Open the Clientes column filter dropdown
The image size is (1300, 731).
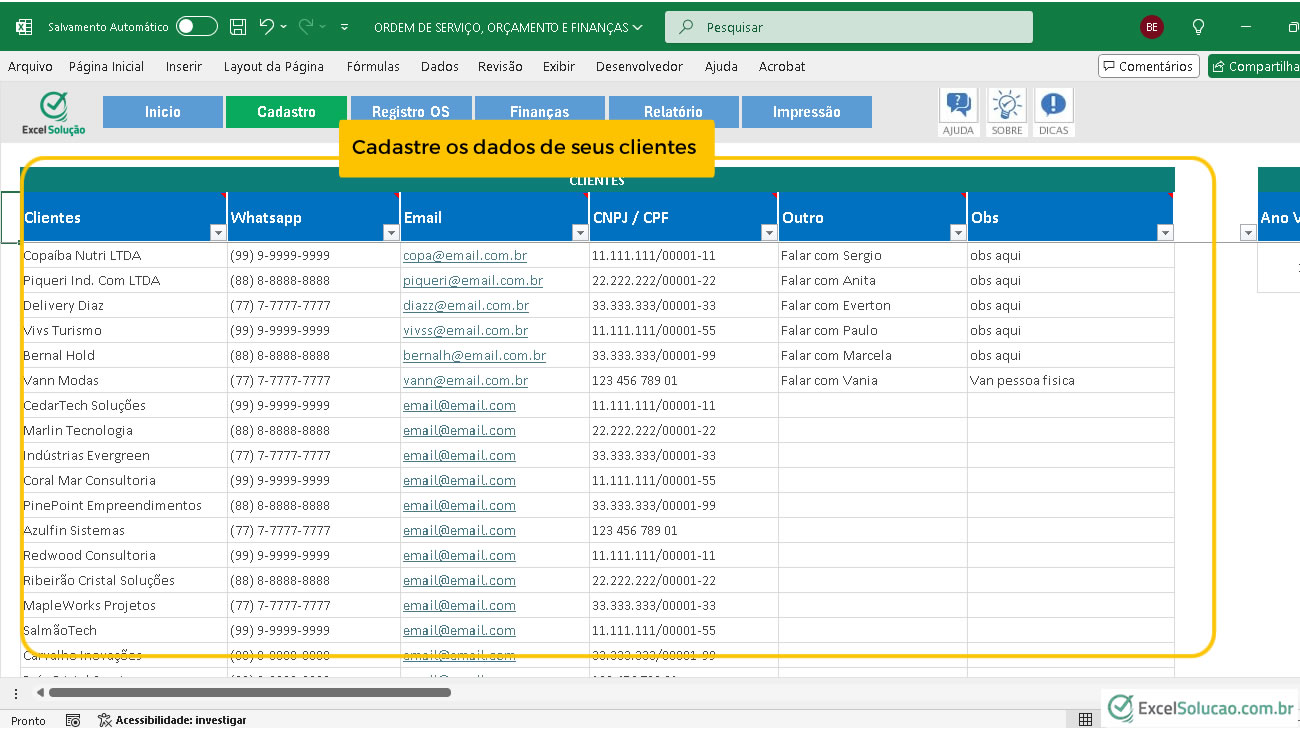(x=218, y=233)
